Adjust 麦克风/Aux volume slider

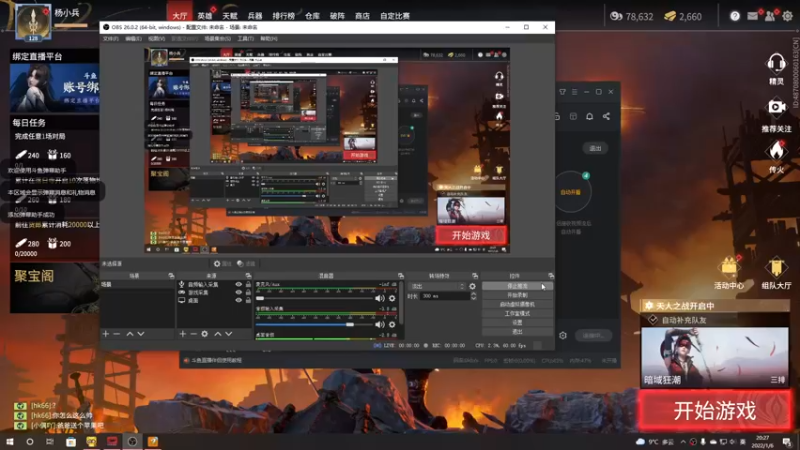(x=314, y=298)
